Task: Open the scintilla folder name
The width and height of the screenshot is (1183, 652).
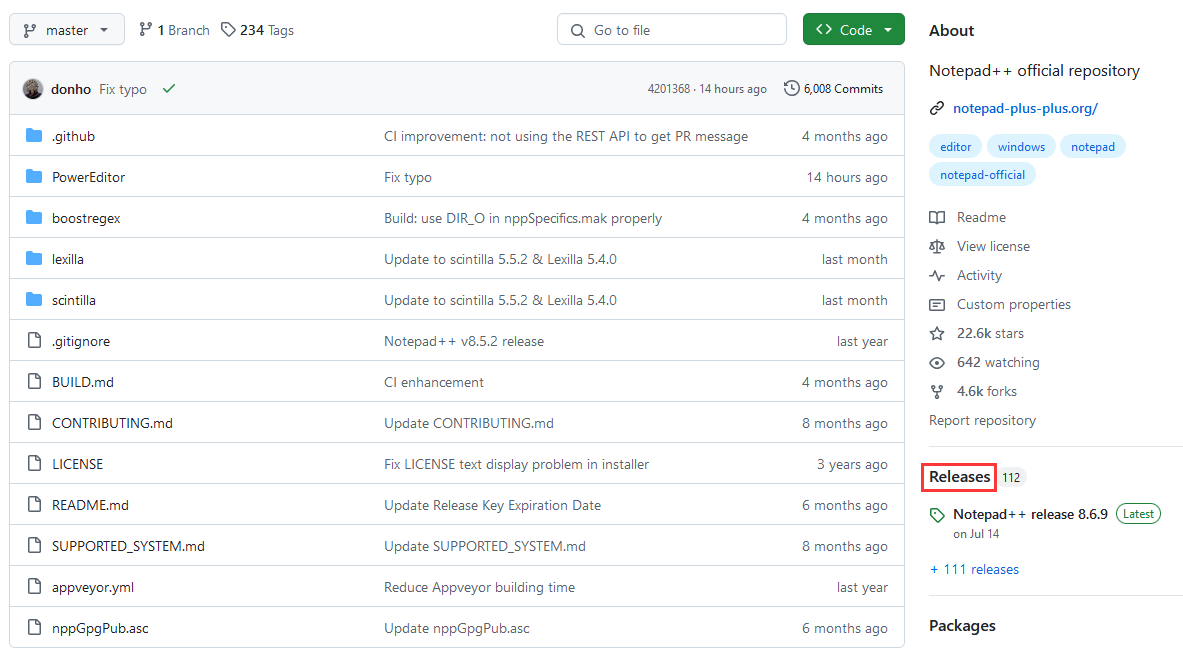Action: coord(74,300)
